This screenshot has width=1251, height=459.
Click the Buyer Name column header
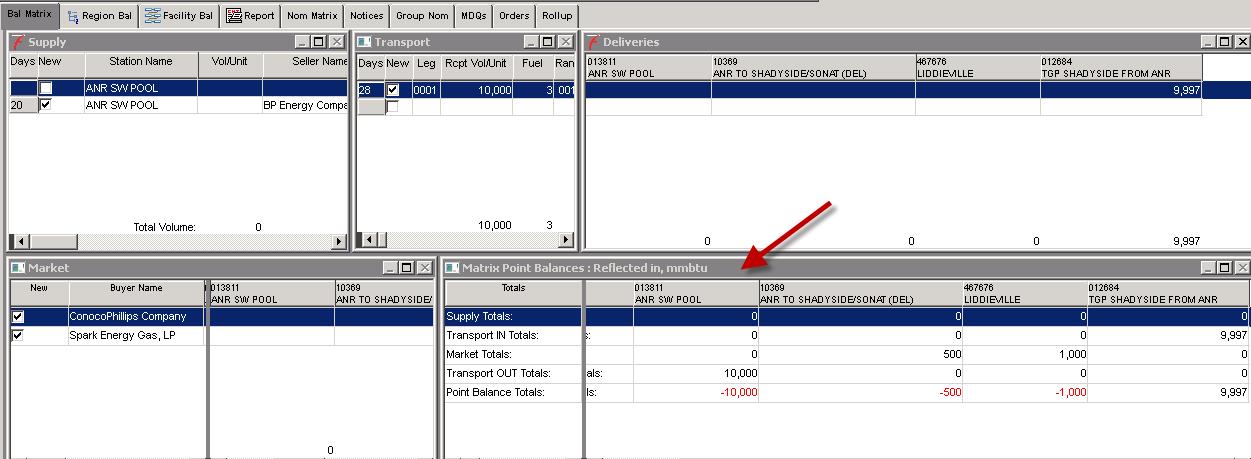point(136,288)
